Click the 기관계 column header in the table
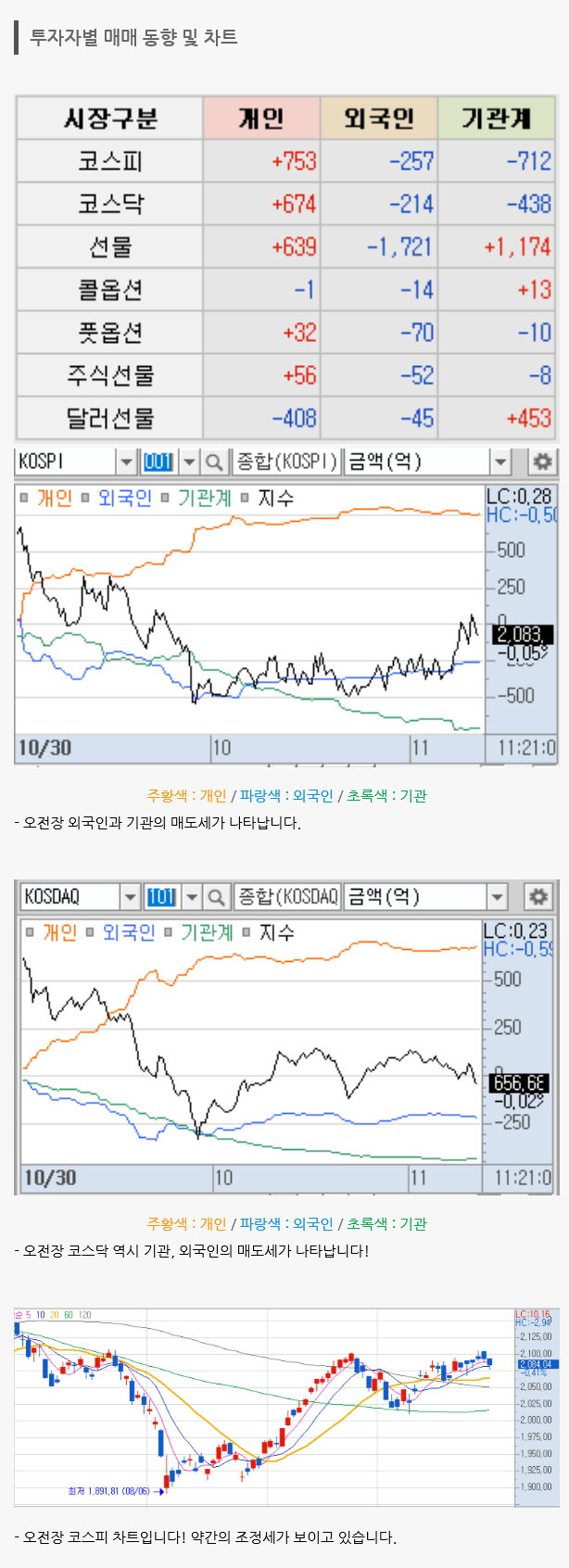Viewport: 569px width, 1568px height. (496, 118)
